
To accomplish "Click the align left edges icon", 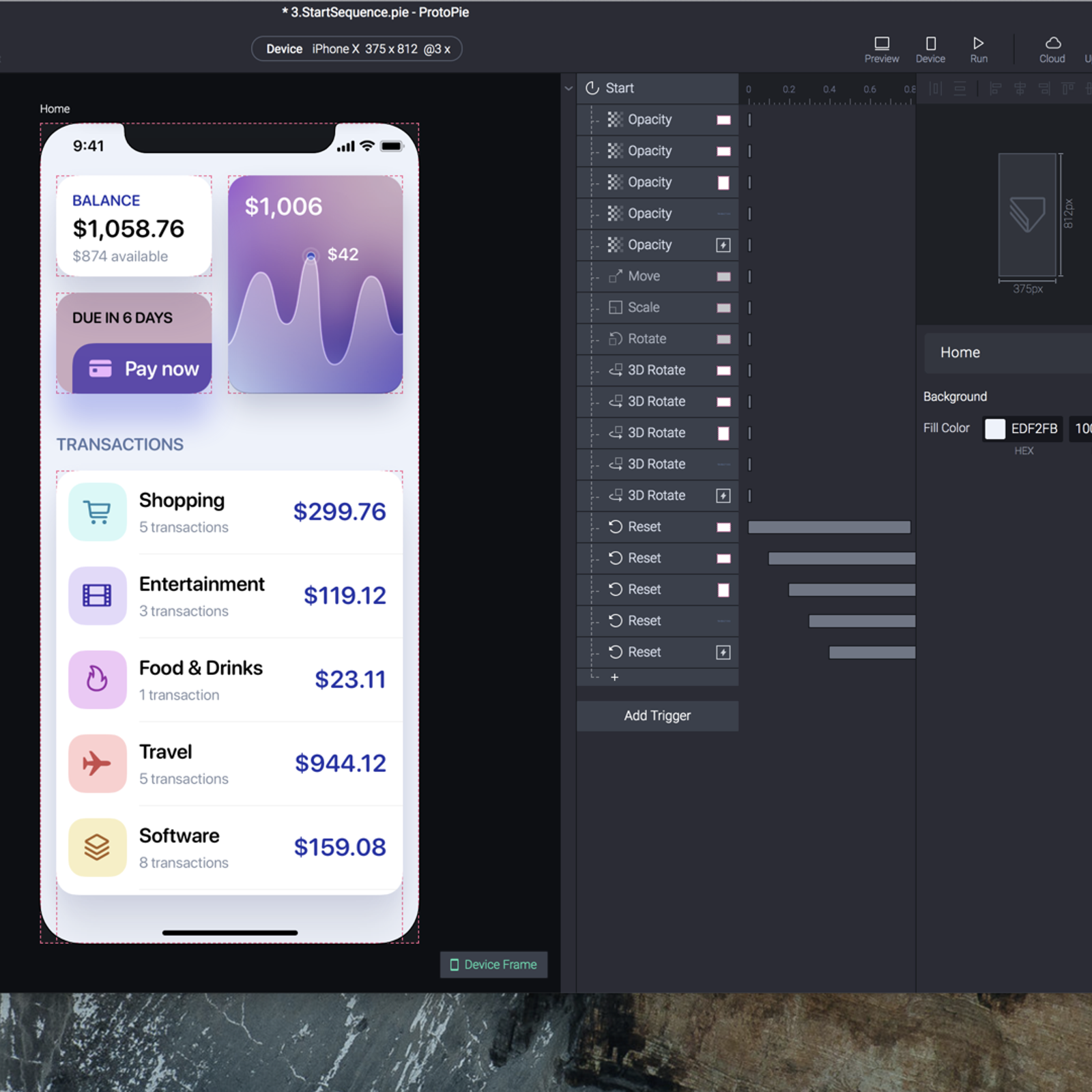I will point(995,89).
